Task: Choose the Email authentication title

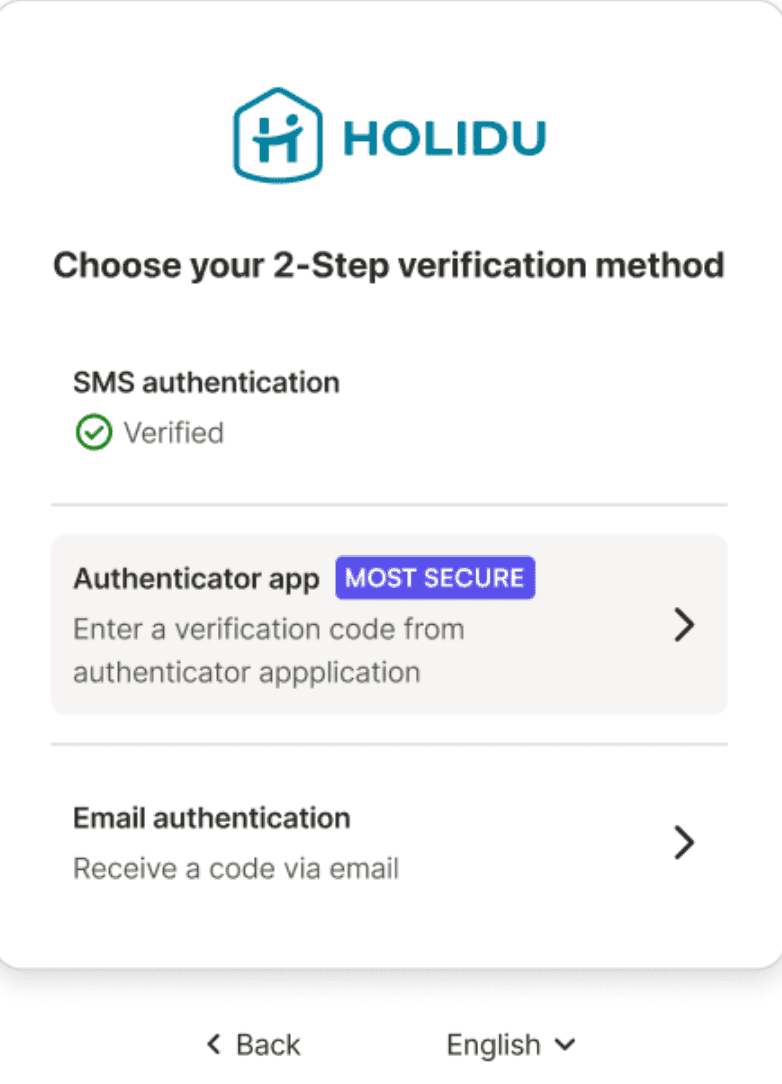Action: coord(211,818)
